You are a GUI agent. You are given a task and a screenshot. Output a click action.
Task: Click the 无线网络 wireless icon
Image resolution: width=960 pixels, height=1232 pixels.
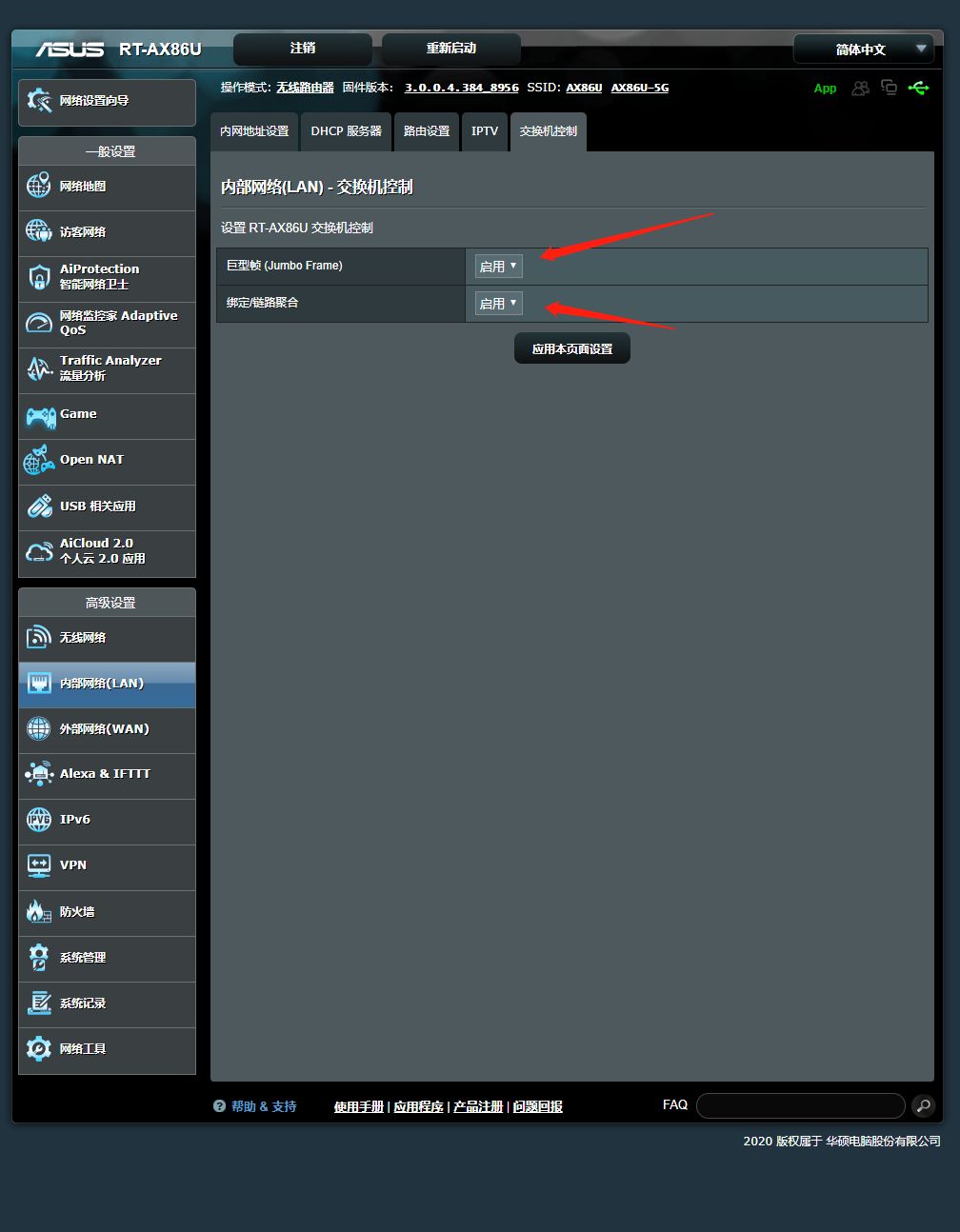38,637
